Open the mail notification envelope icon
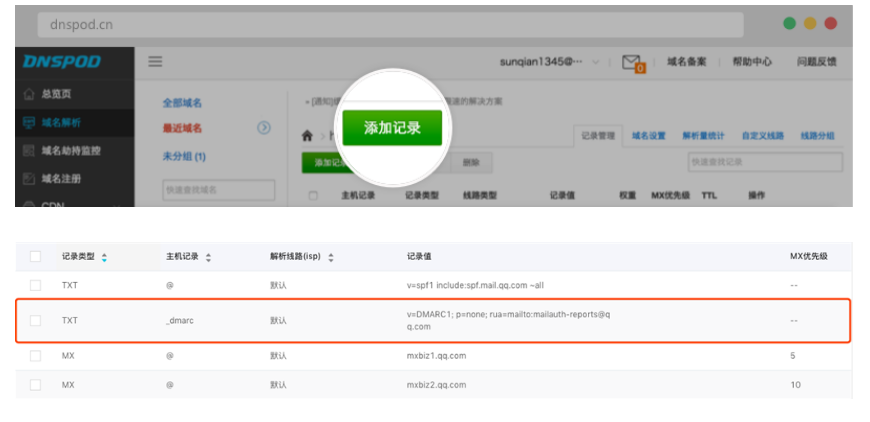 click(x=631, y=63)
